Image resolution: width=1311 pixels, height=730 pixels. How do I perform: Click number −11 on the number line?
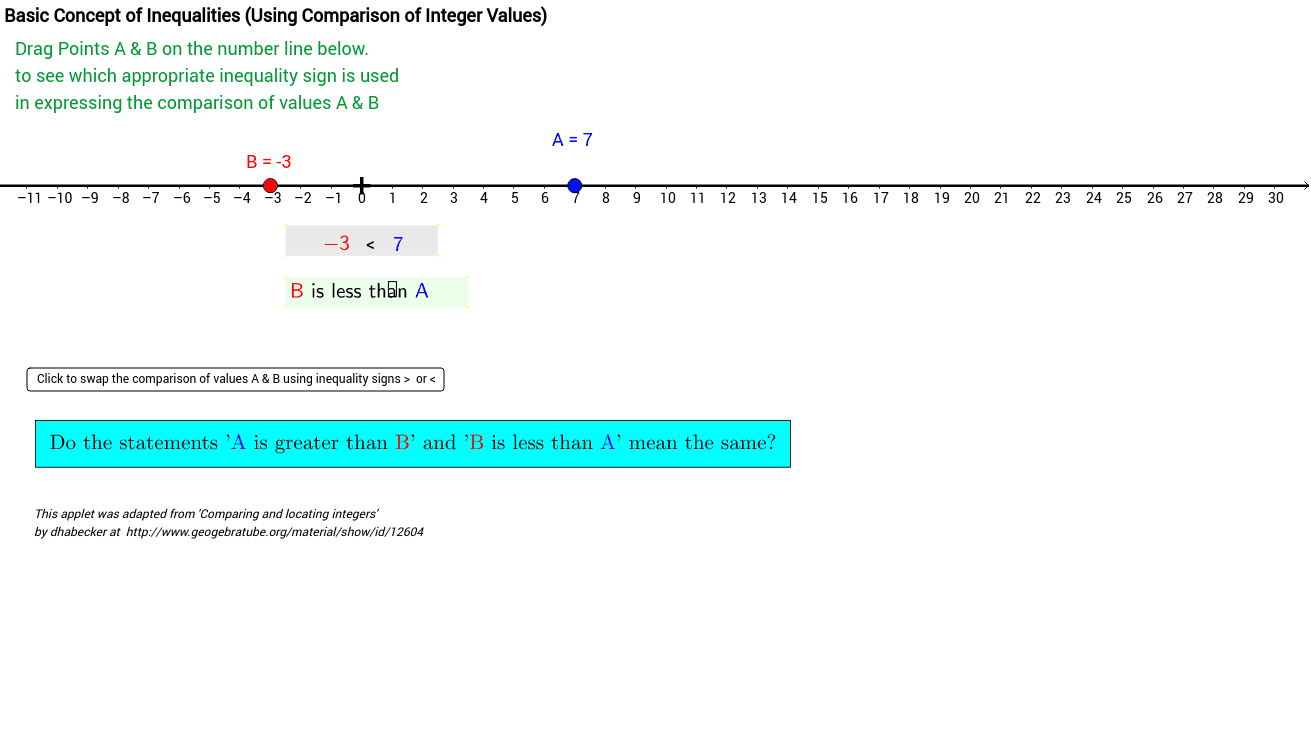[x=29, y=198]
